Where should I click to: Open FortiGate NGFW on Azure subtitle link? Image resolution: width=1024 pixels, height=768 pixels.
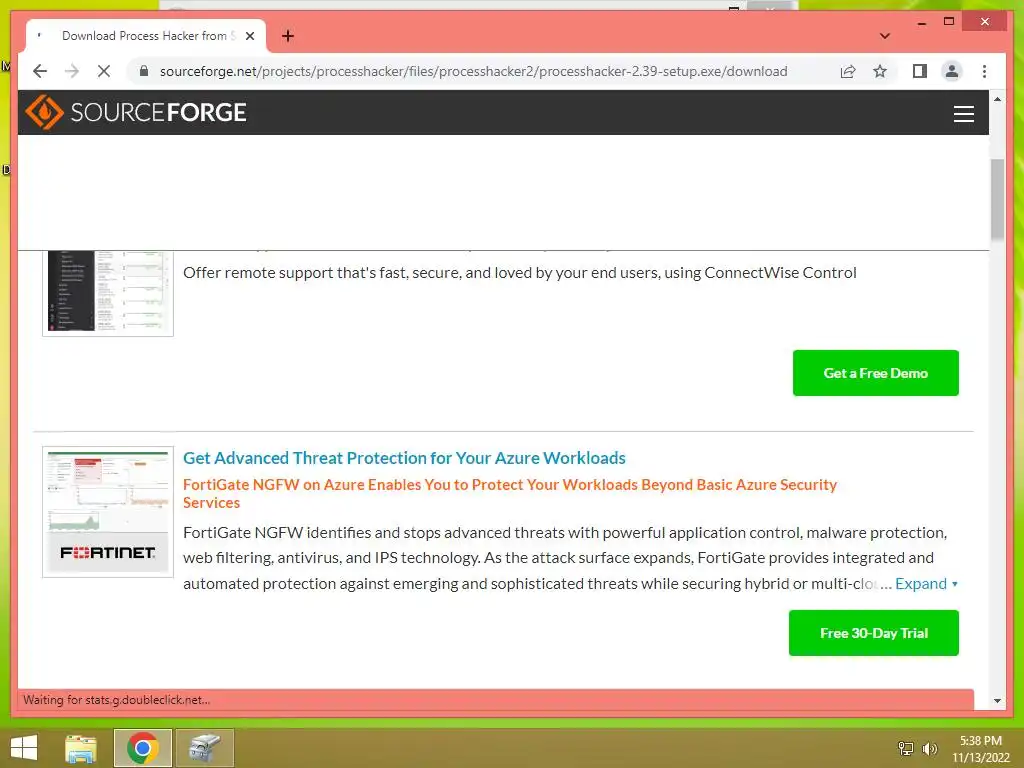coord(509,494)
